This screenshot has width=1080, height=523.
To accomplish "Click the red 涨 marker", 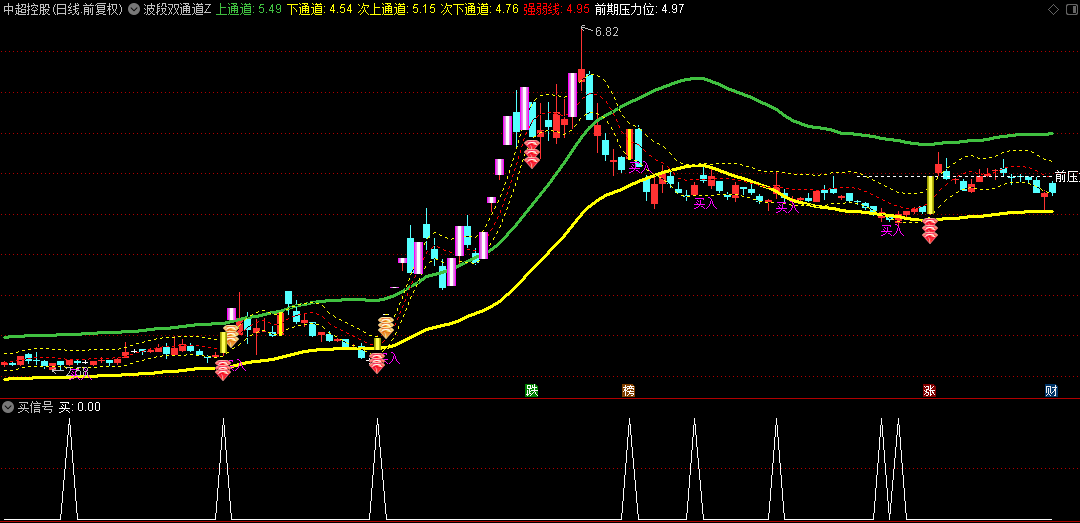I will (929, 391).
